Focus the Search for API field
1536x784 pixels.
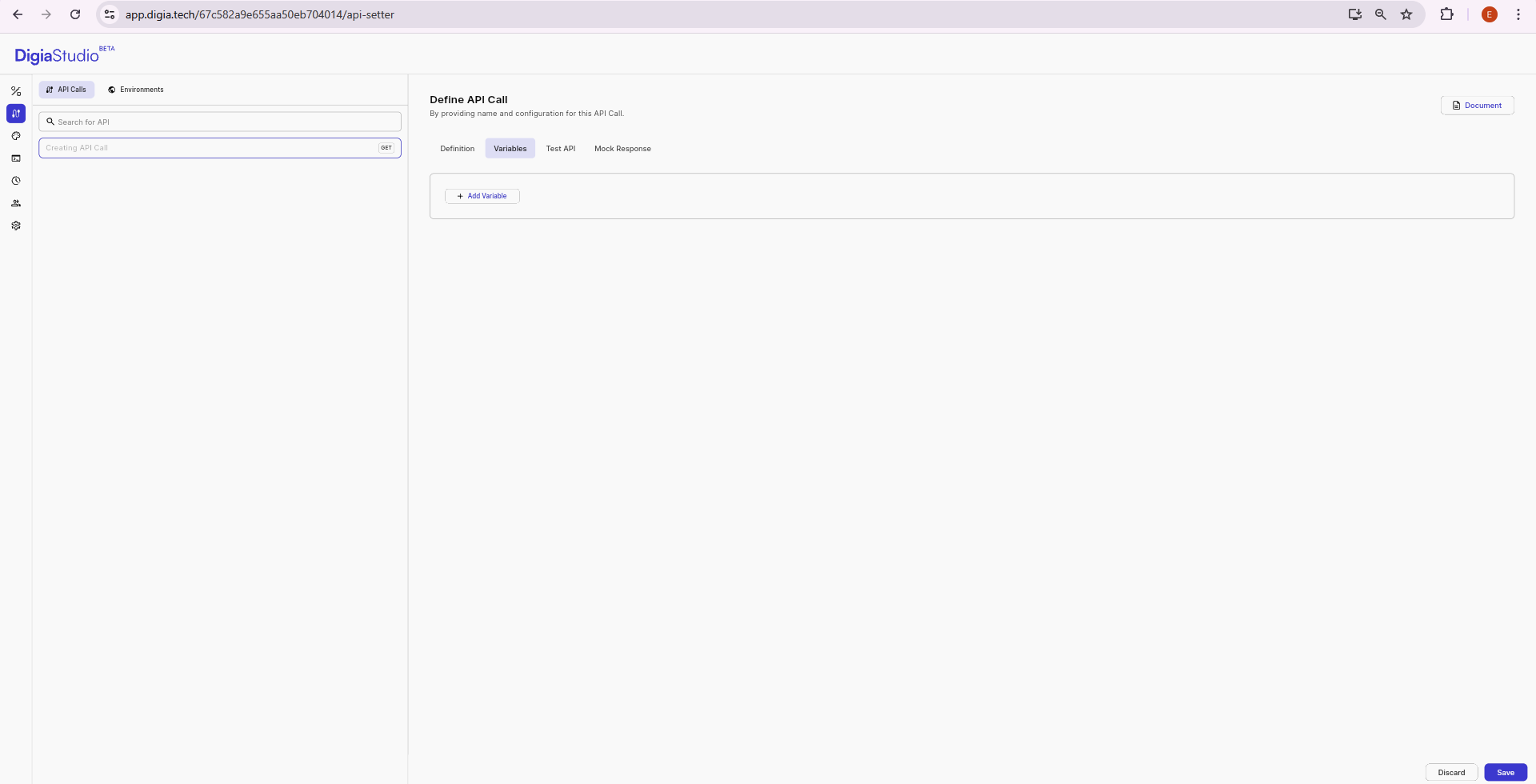coord(220,122)
